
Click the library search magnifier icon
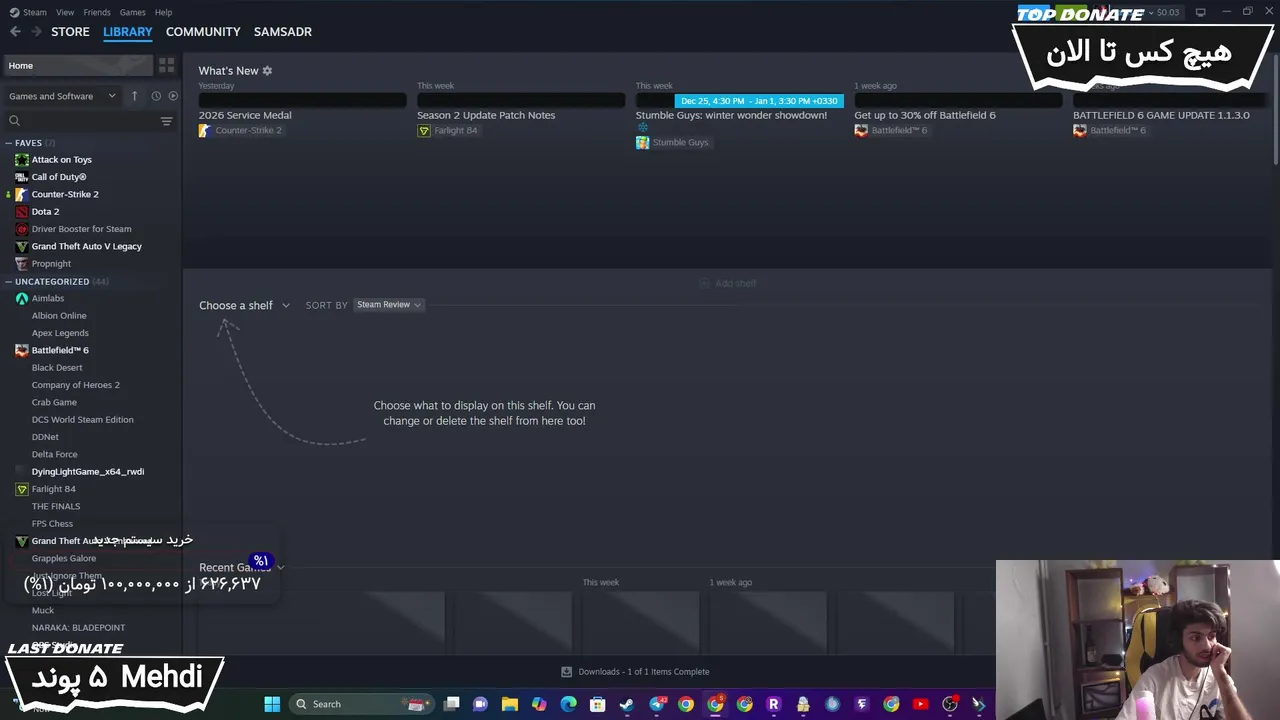(14, 121)
